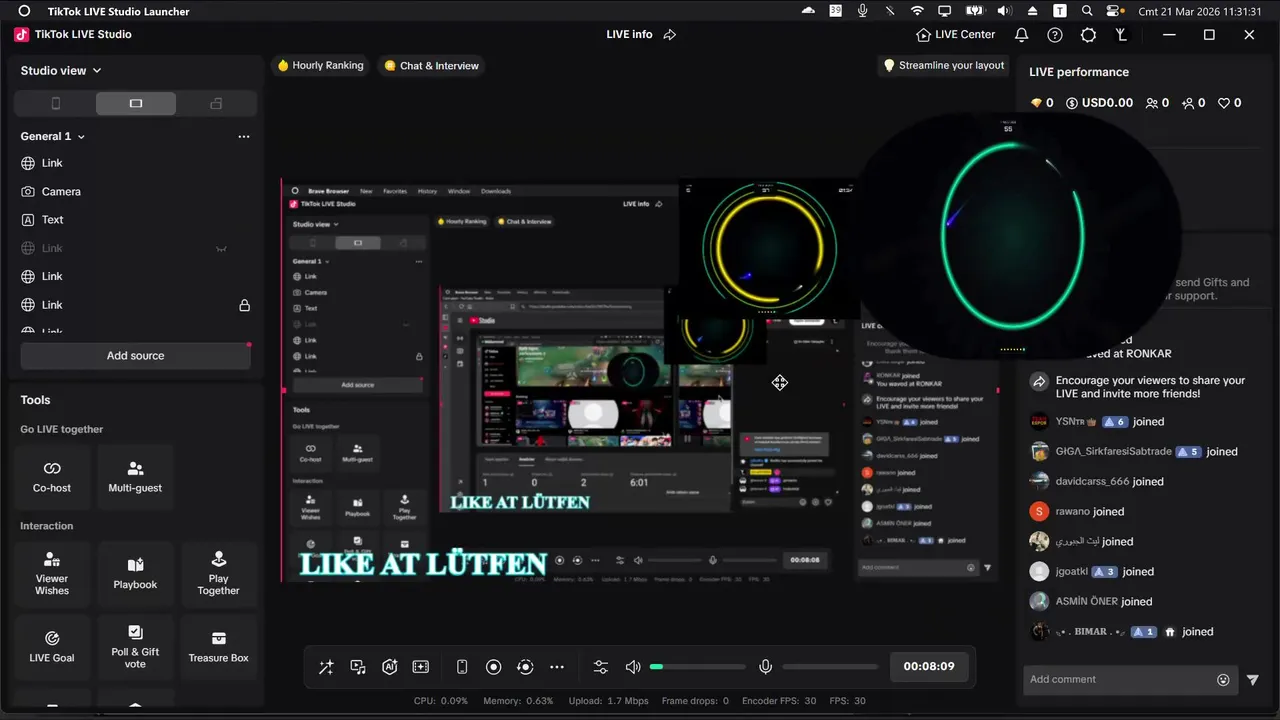This screenshot has height=720, width=1280.
Task: Open the Apple menu logo
Action: pos(24,11)
